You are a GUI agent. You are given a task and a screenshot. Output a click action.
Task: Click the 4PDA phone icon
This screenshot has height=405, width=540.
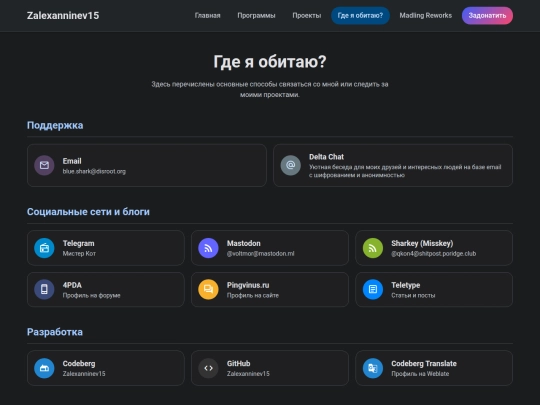tap(44, 289)
